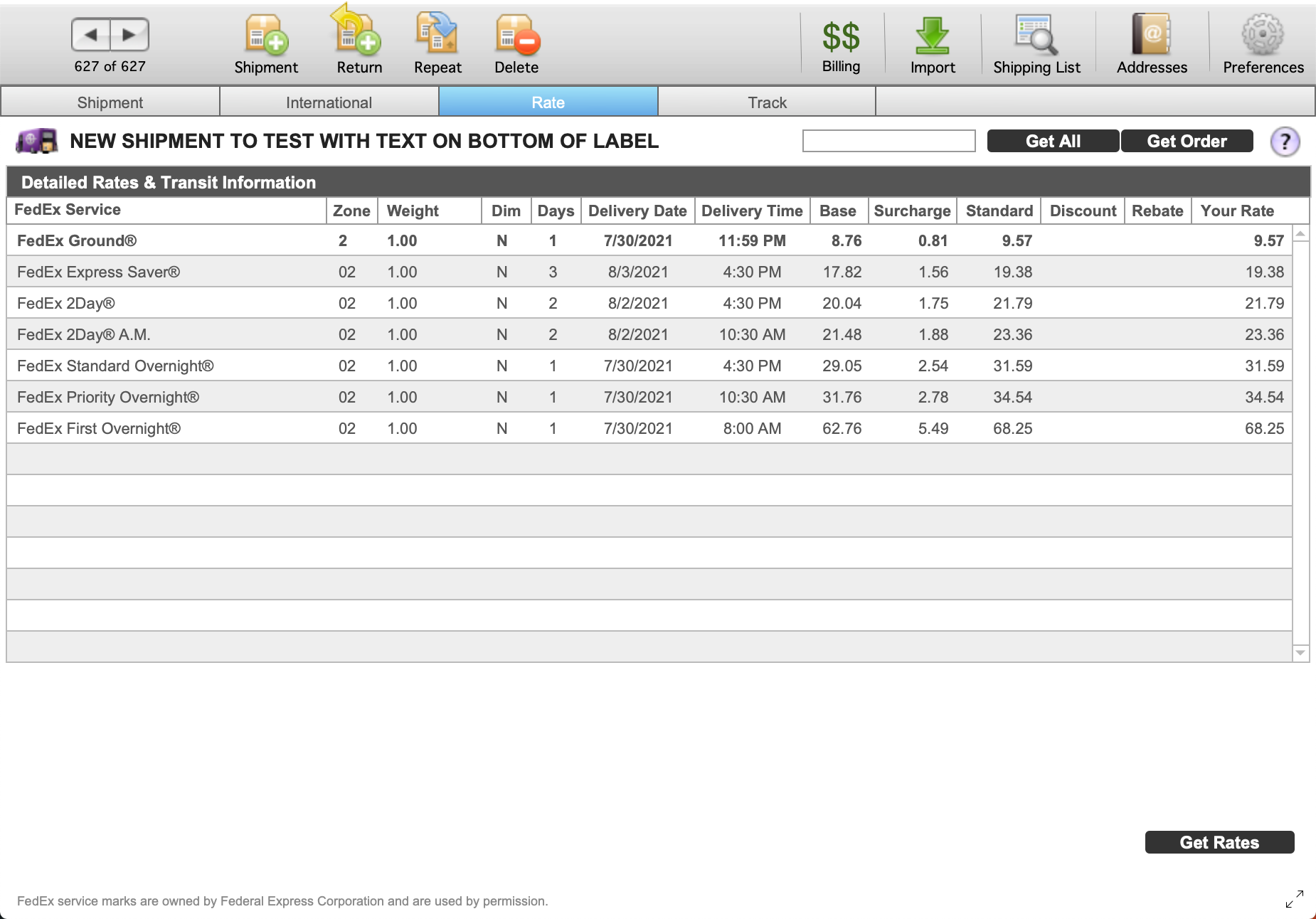The width and height of the screenshot is (1316, 919).
Task: Click the 11:59 PM delivery time cell
Action: [752, 240]
